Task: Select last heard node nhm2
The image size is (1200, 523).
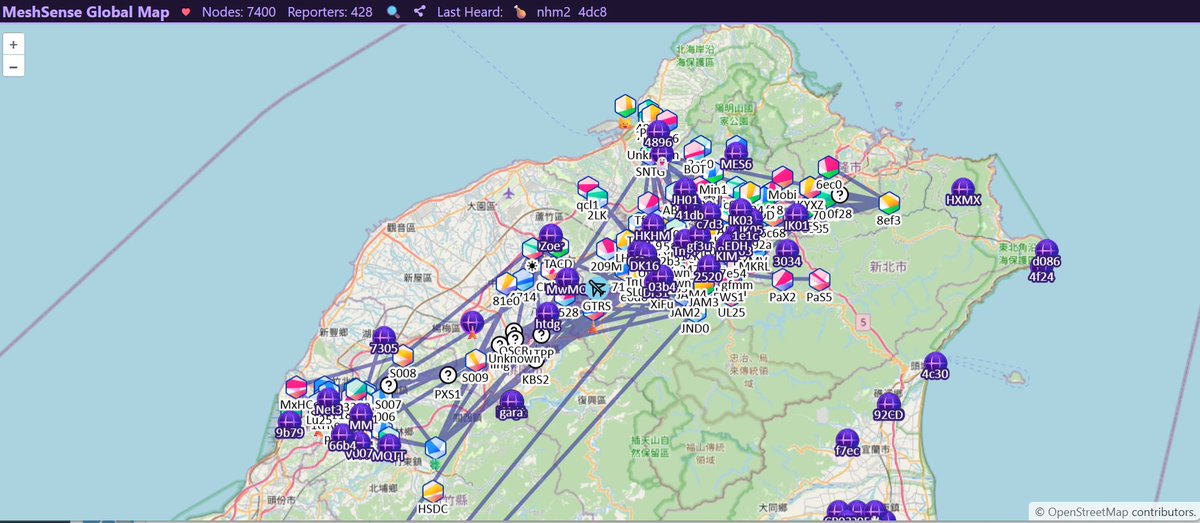Action: 553,12
